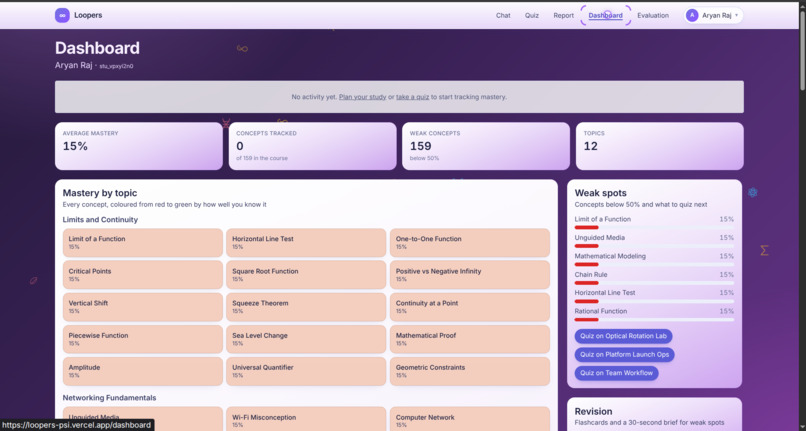806x431 pixels.
Task: Go to the Report tab
Action: (x=563, y=15)
